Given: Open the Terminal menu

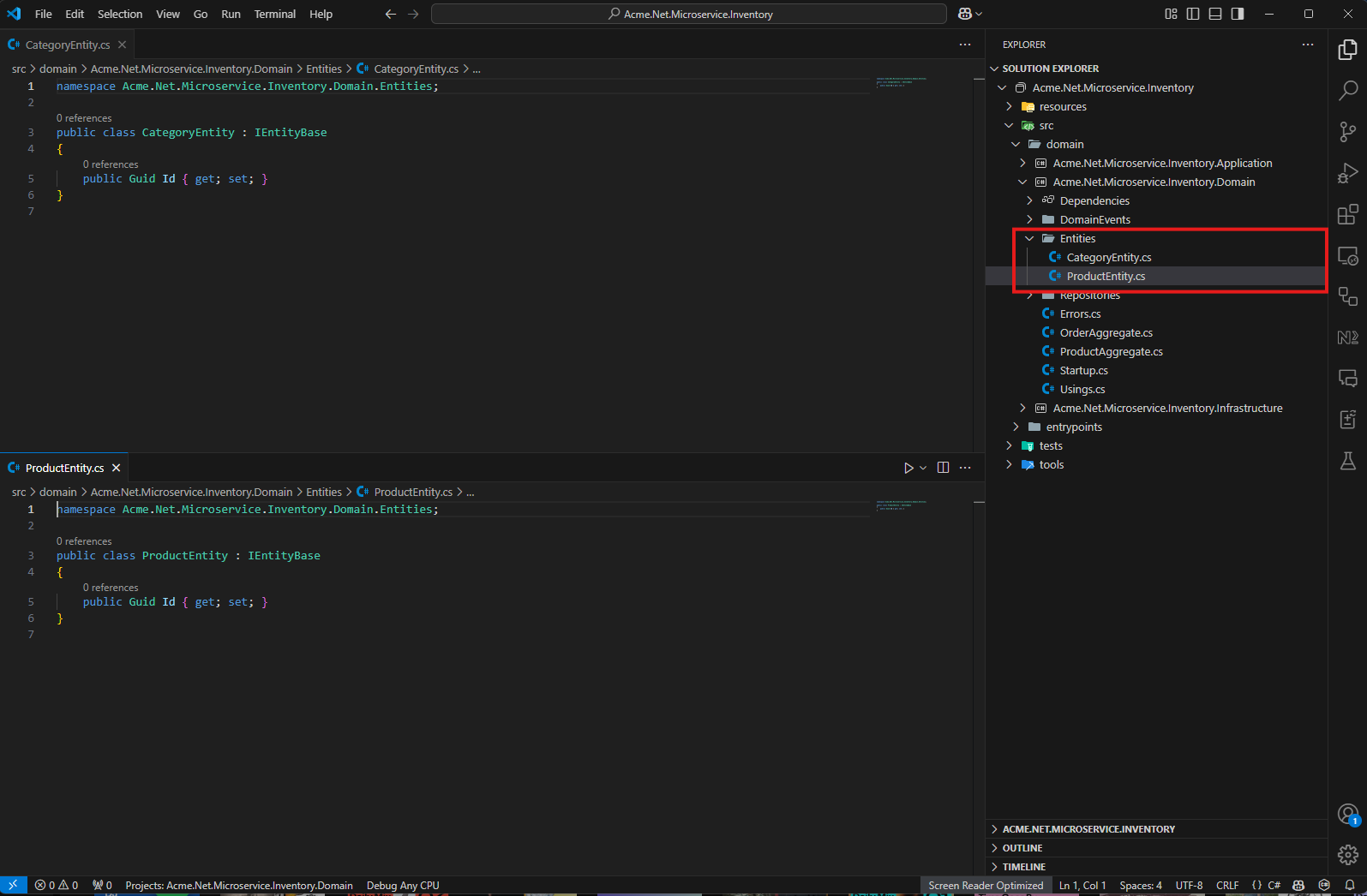Looking at the screenshot, I should 274,14.
